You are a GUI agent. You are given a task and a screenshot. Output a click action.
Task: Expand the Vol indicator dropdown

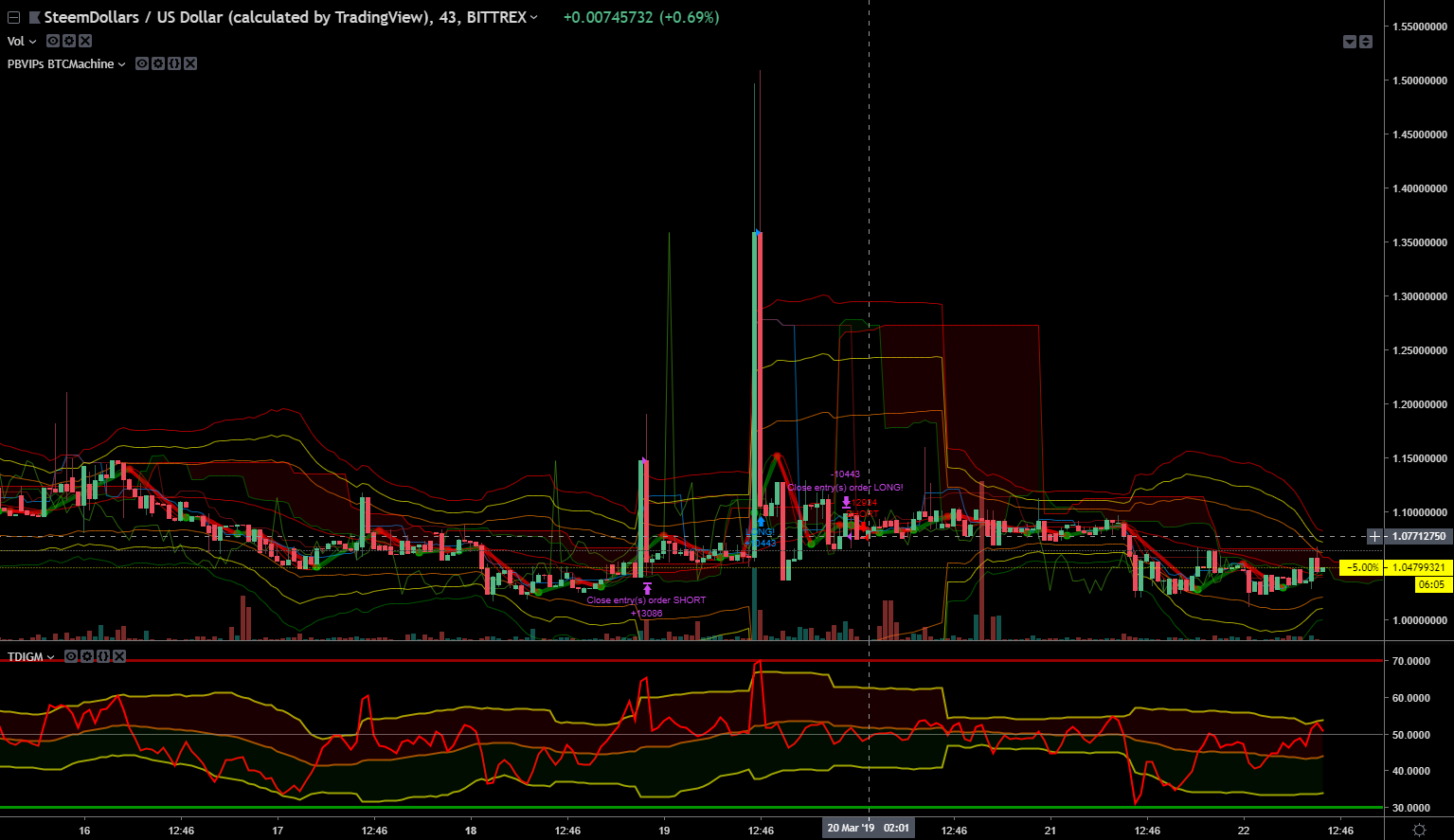click(x=33, y=42)
